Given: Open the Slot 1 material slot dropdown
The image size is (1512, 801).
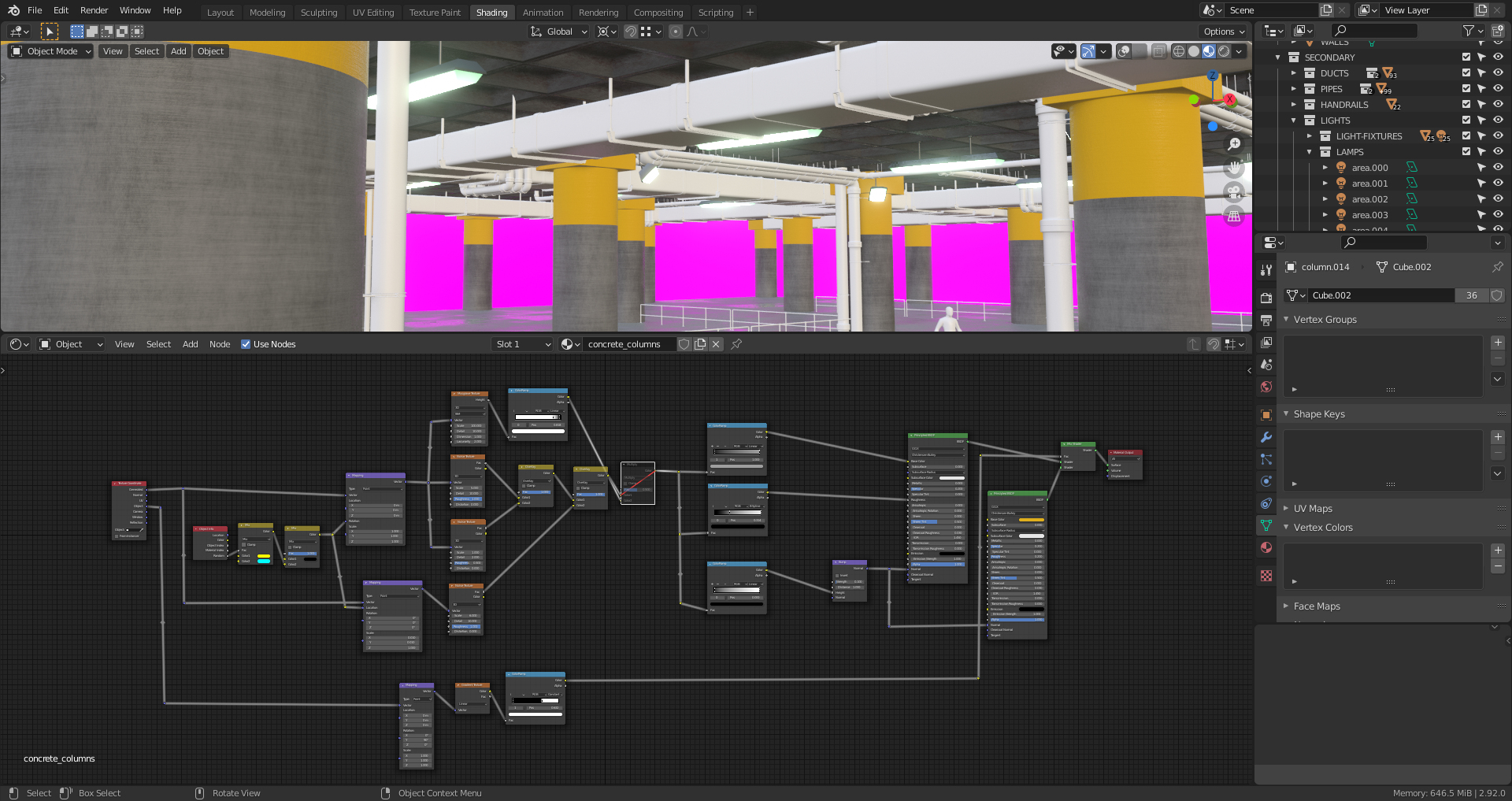Looking at the screenshot, I should (x=523, y=344).
